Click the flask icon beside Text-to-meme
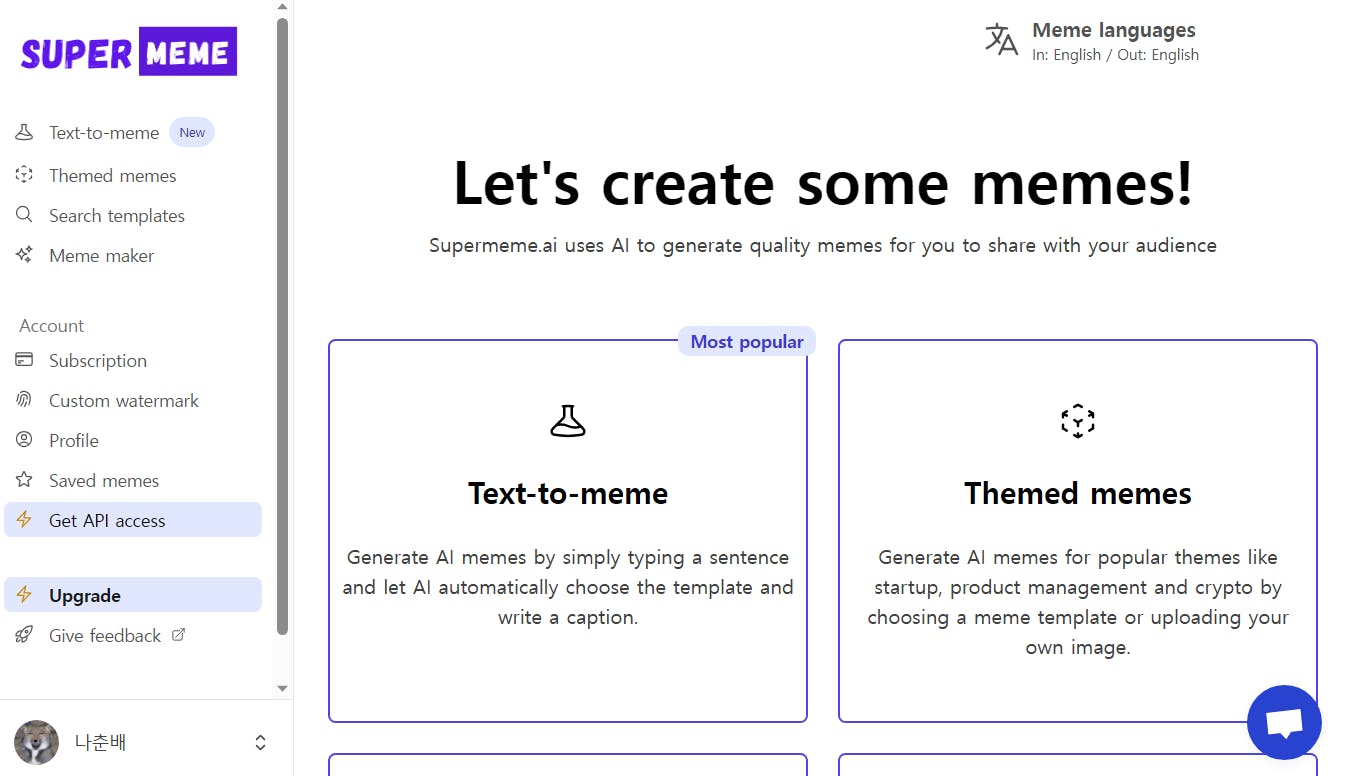This screenshot has width=1347, height=776. (x=24, y=132)
